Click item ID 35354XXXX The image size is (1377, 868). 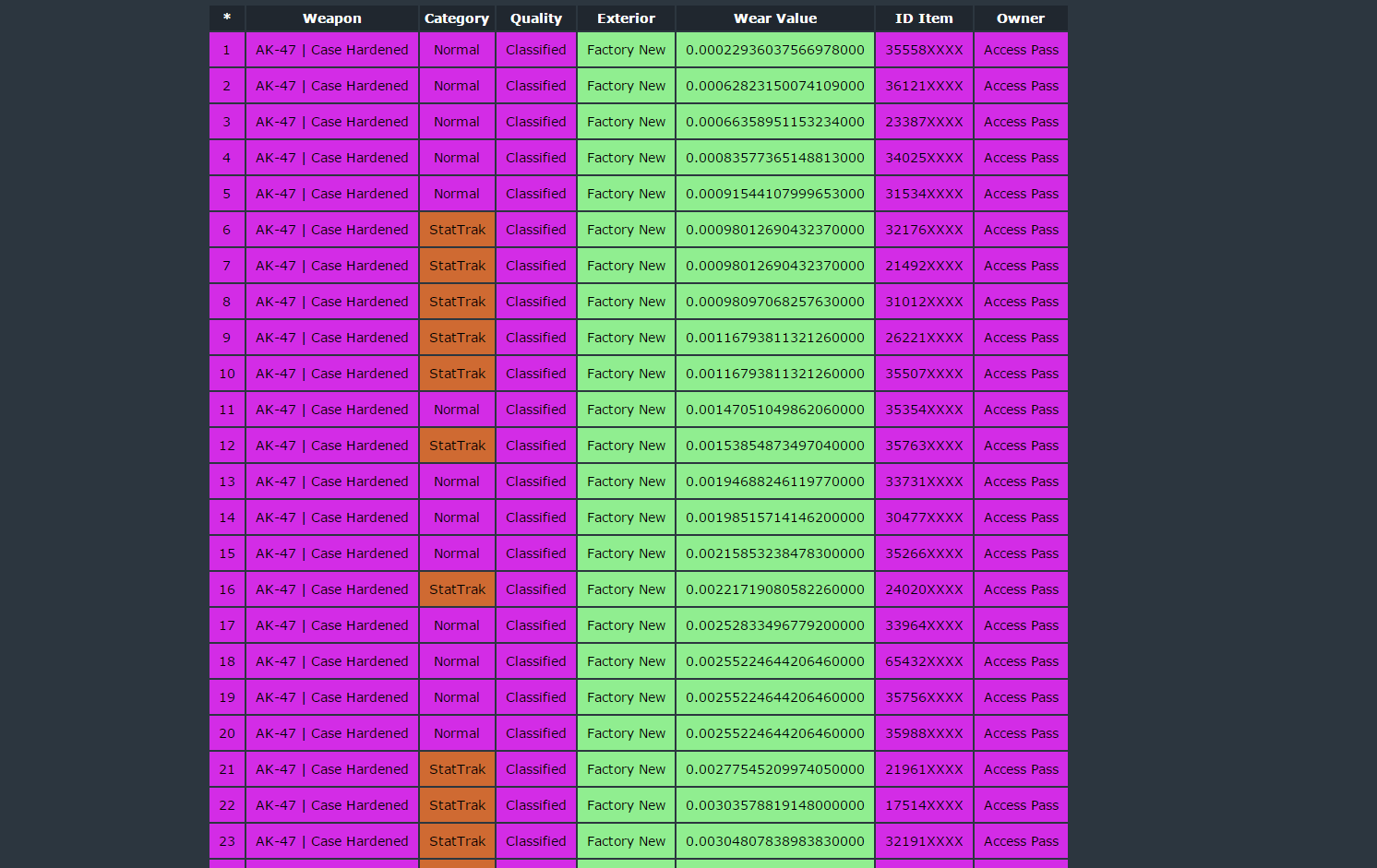[924, 410]
